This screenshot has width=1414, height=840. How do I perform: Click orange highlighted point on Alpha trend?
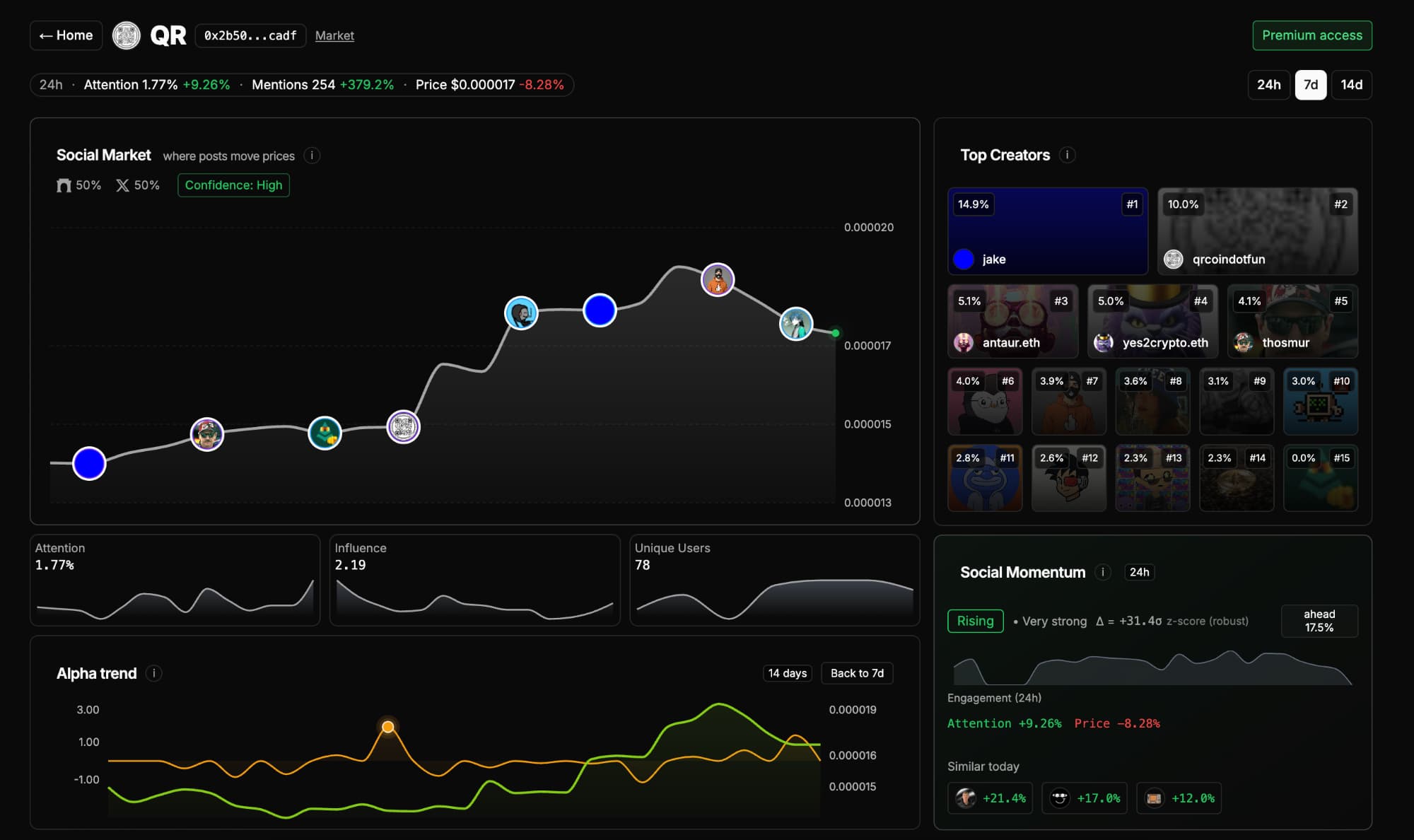(x=387, y=727)
